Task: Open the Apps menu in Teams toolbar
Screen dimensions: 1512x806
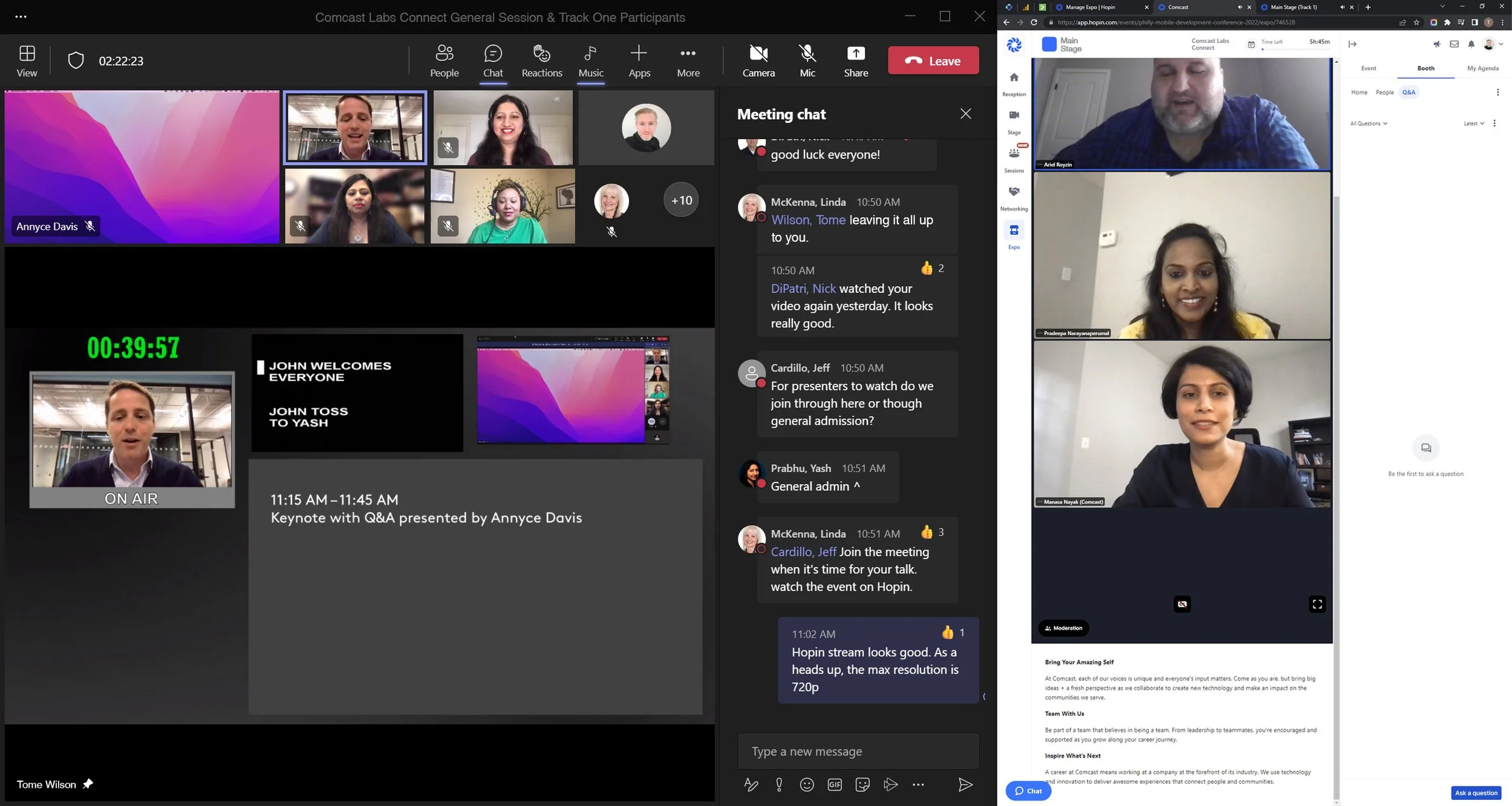Action: (639, 61)
